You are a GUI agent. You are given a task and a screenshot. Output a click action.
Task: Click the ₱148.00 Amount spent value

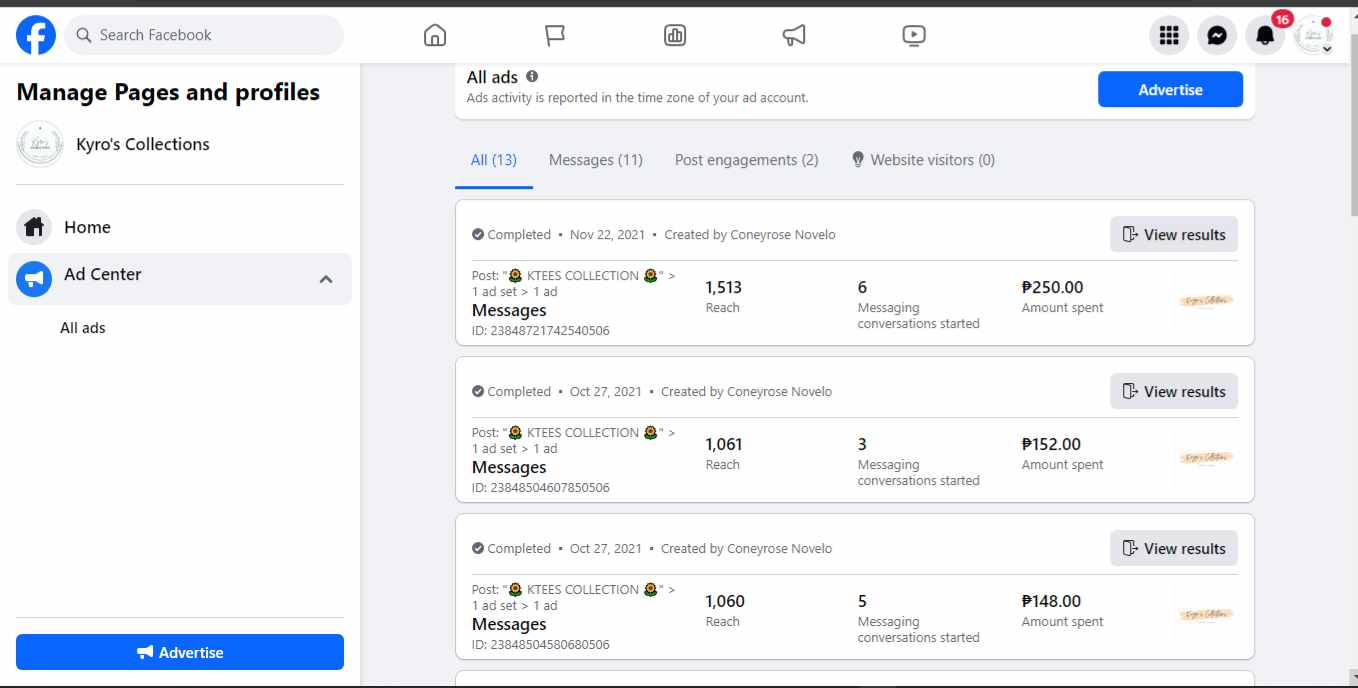pos(1051,601)
